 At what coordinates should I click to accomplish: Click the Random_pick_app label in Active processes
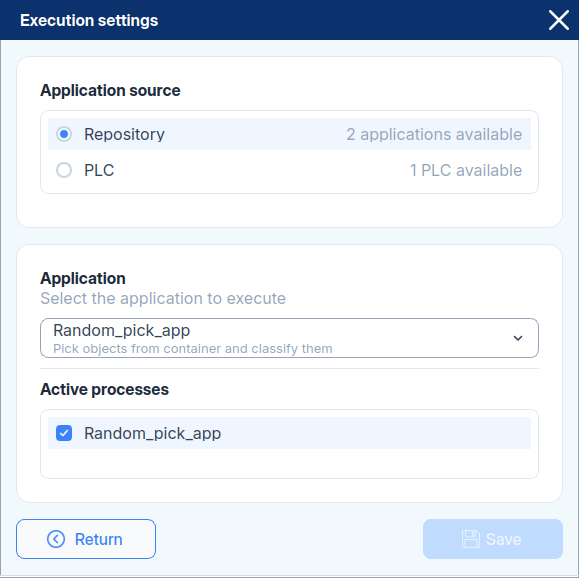pos(153,433)
